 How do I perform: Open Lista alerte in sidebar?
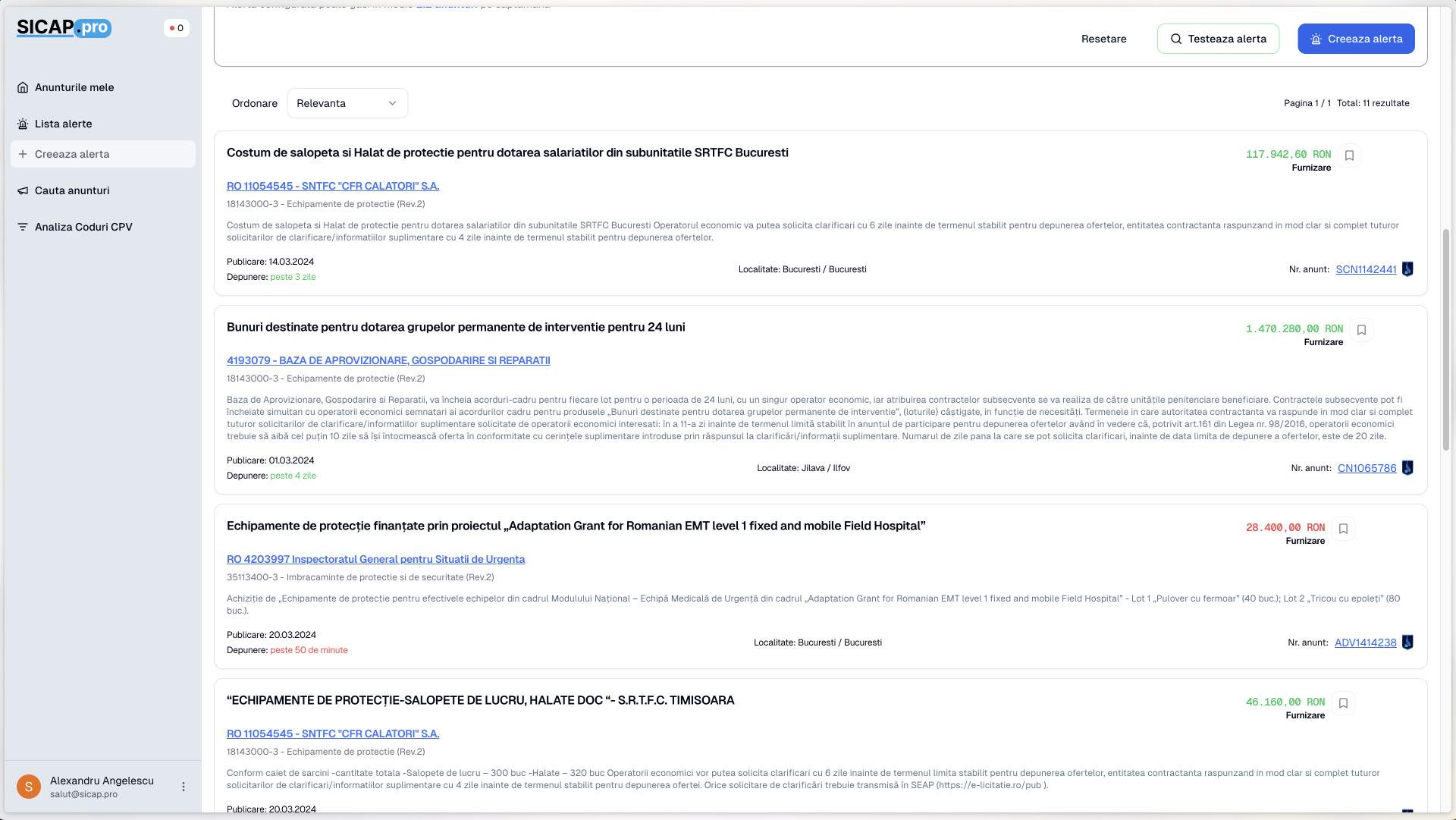(x=103, y=124)
